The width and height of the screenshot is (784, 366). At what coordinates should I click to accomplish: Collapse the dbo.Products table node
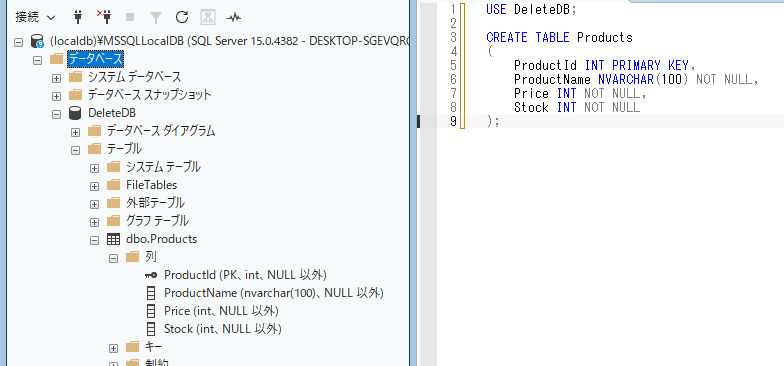point(94,240)
